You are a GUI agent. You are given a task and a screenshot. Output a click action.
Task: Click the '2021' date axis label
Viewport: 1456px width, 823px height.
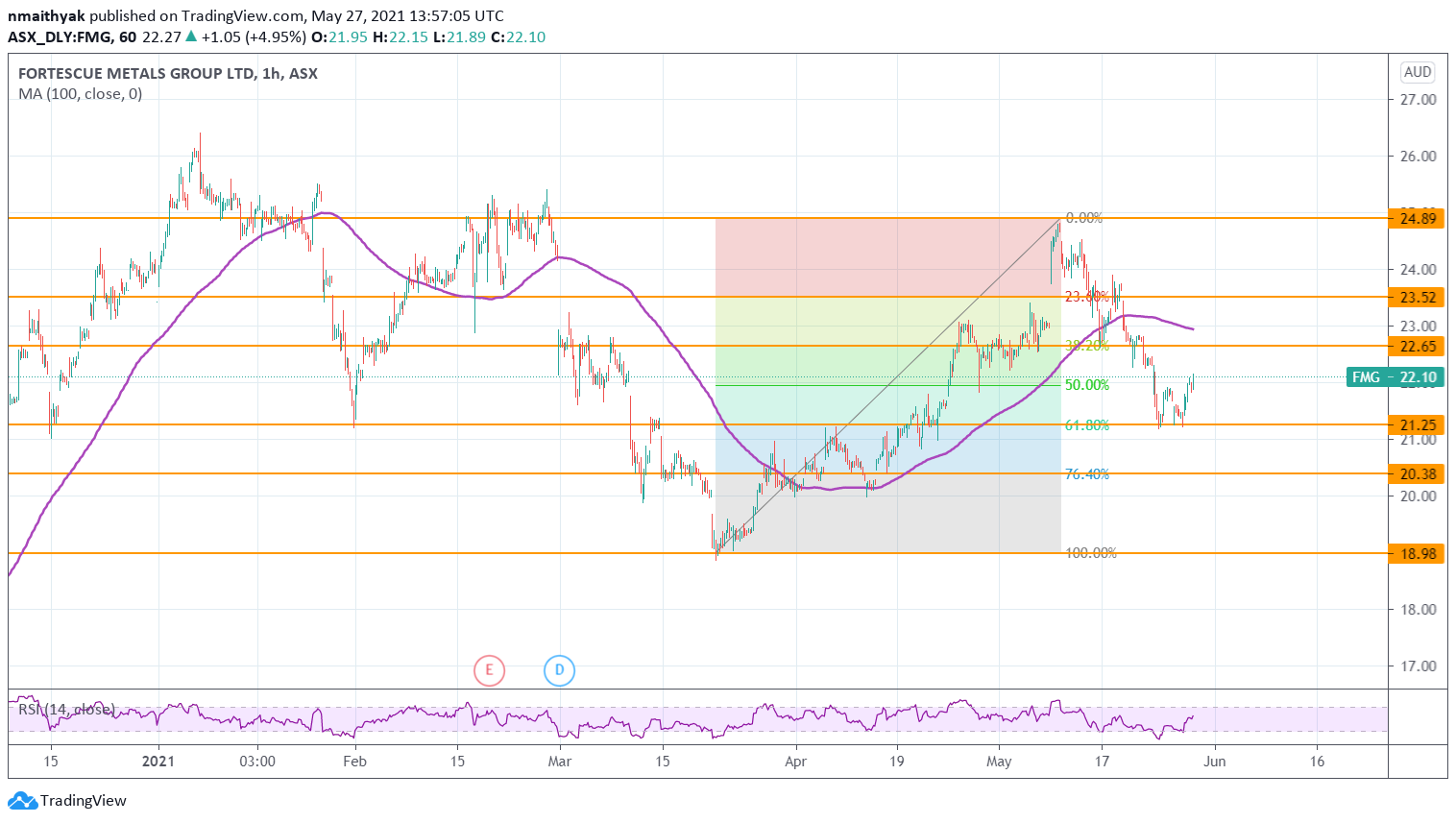[158, 762]
